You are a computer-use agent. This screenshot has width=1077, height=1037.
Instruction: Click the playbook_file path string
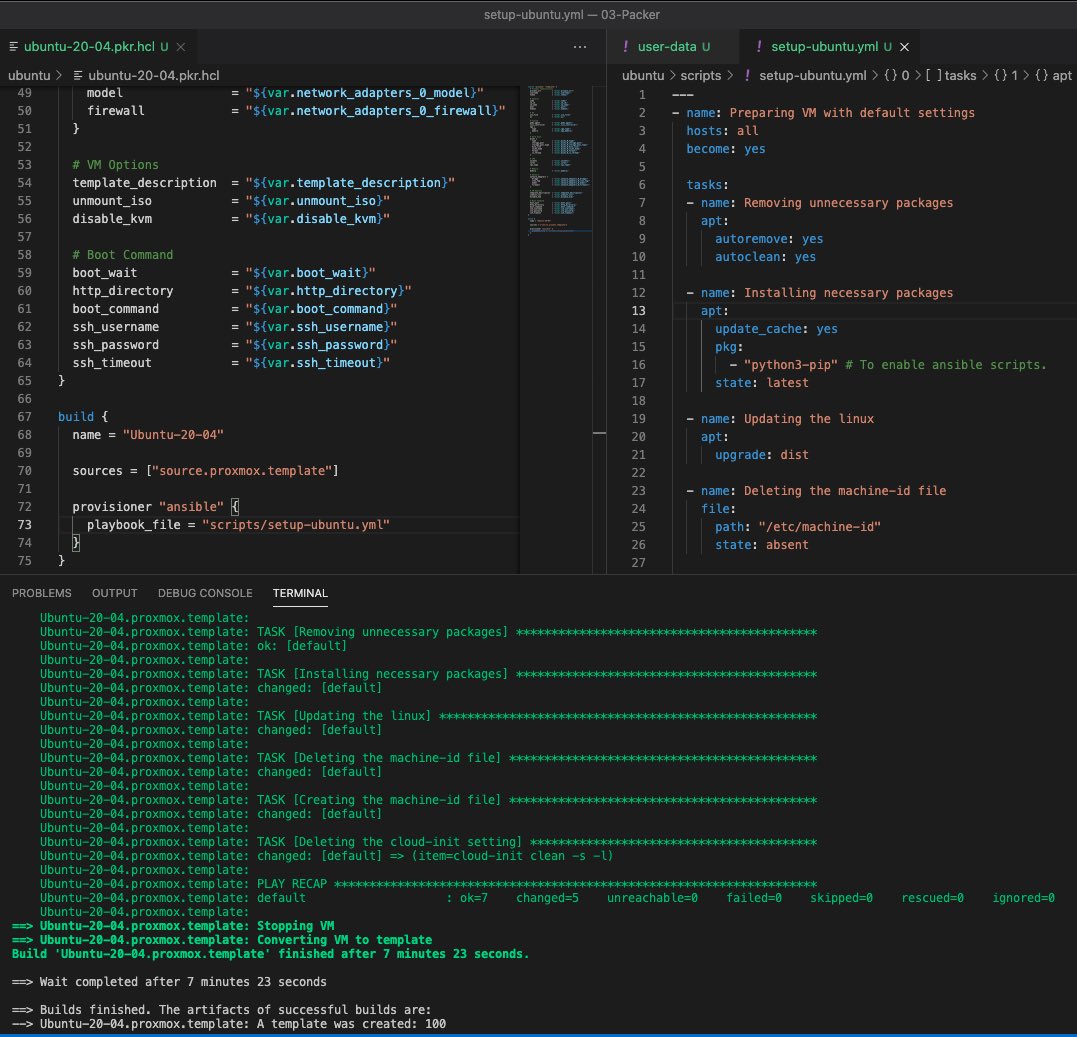click(x=296, y=525)
